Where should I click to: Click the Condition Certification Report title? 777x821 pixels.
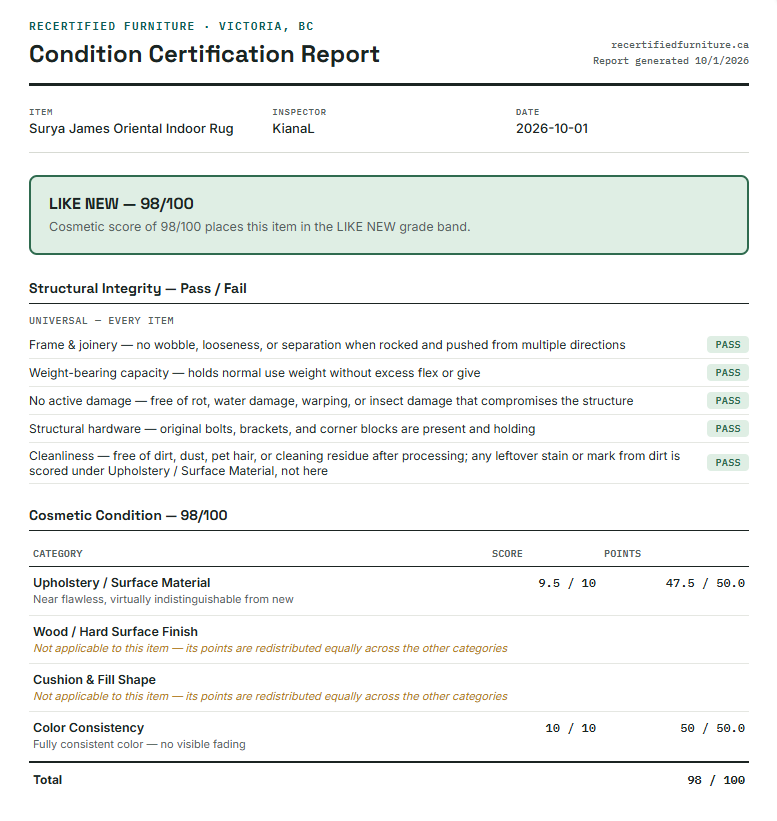coord(204,54)
